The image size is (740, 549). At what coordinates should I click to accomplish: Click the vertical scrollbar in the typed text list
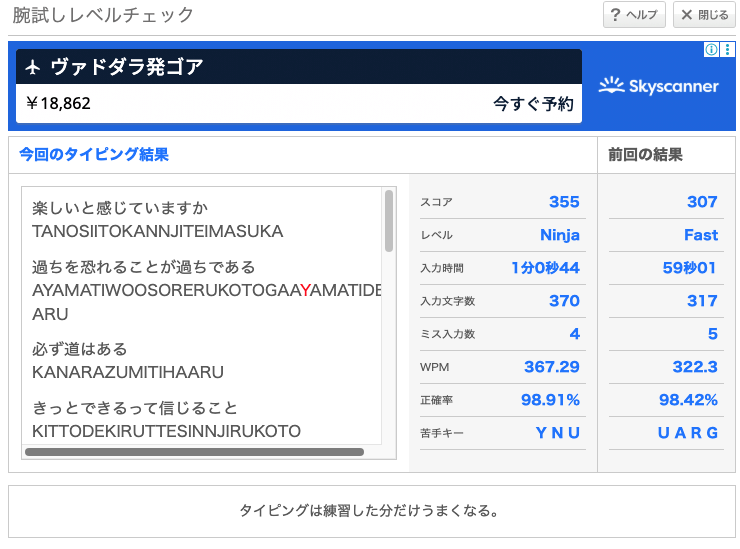389,222
